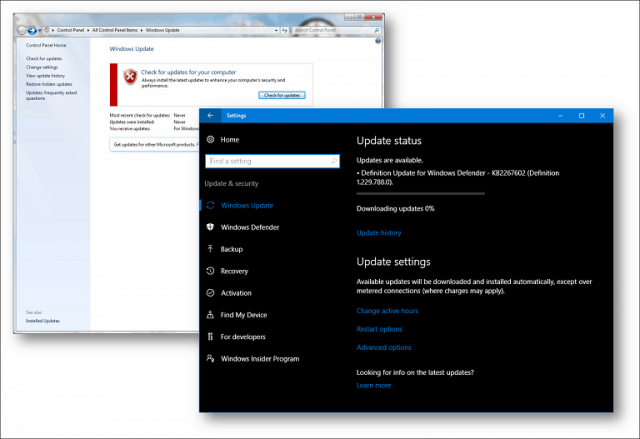Viewport: 640px width, 439px height.
Task: Click Check for updates sidebar link in Control Panel
Action: [x=44, y=59]
